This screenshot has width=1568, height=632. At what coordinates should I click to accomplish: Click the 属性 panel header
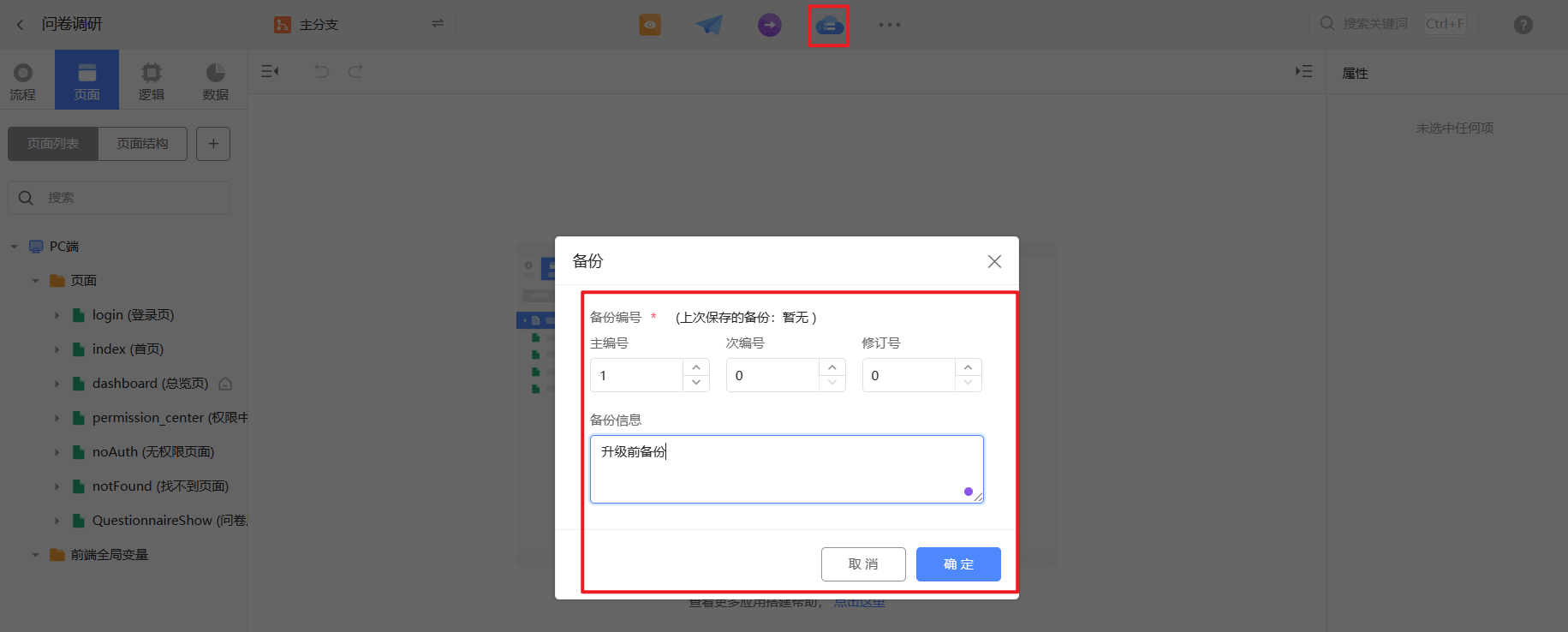point(1355,74)
